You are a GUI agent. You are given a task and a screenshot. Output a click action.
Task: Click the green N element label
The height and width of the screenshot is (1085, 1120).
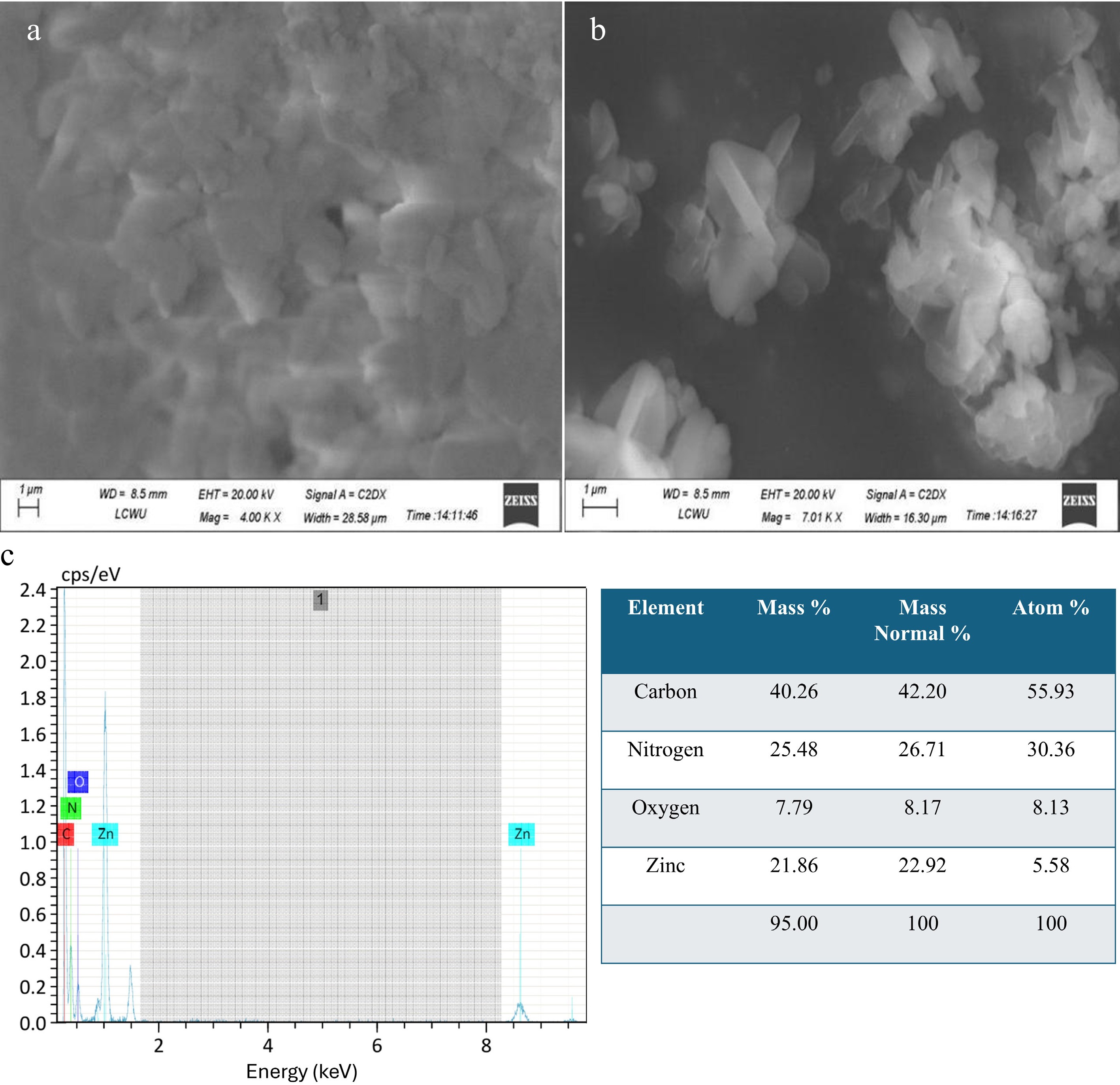coord(72,808)
